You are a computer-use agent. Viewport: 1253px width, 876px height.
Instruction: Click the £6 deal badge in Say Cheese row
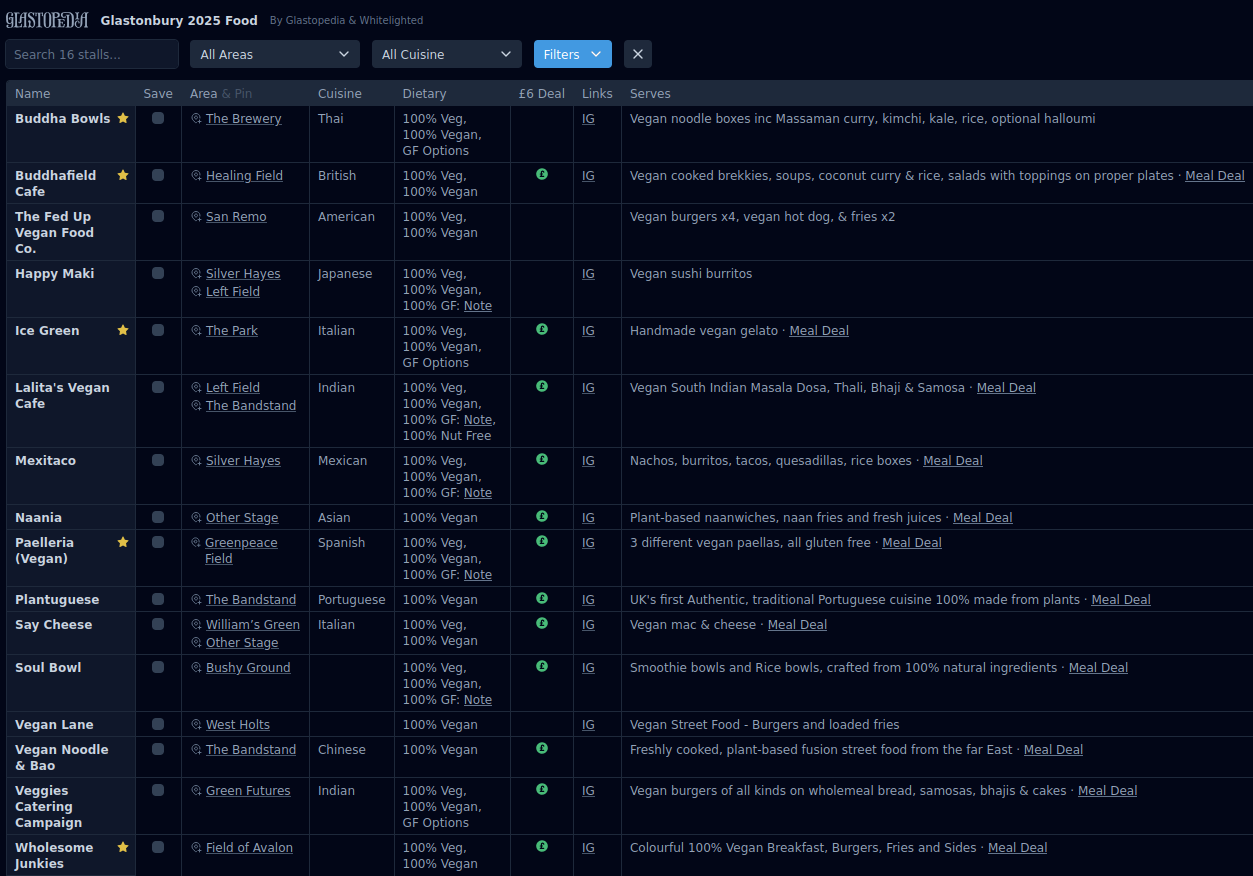pyautogui.click(x=542, y=623)
